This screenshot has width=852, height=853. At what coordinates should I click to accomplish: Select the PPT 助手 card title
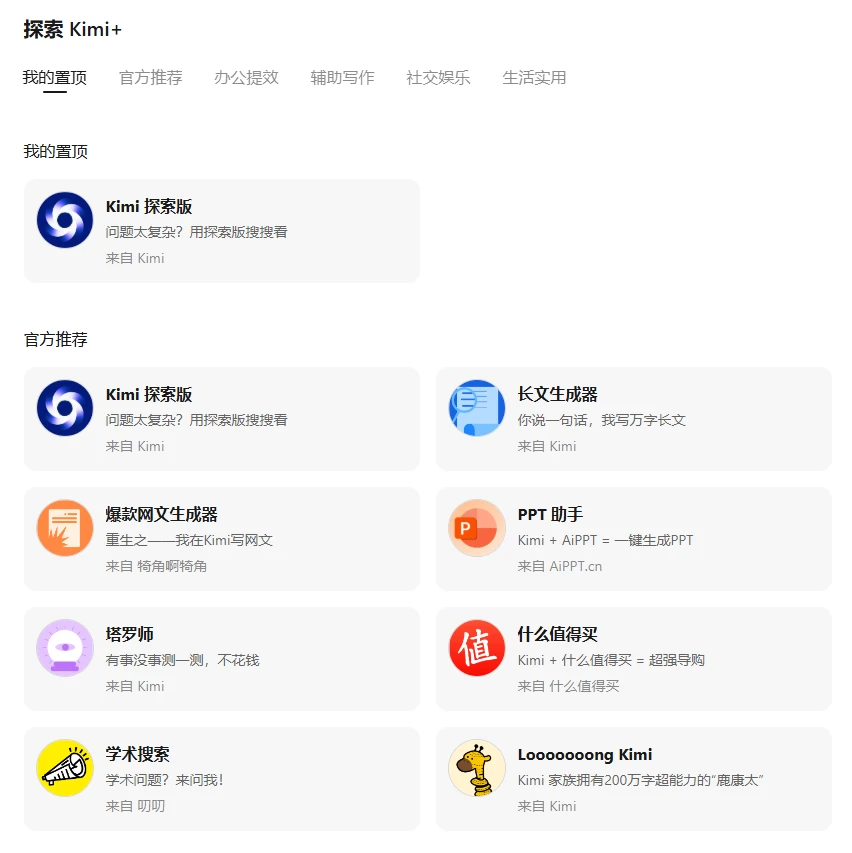pos(550,515)
